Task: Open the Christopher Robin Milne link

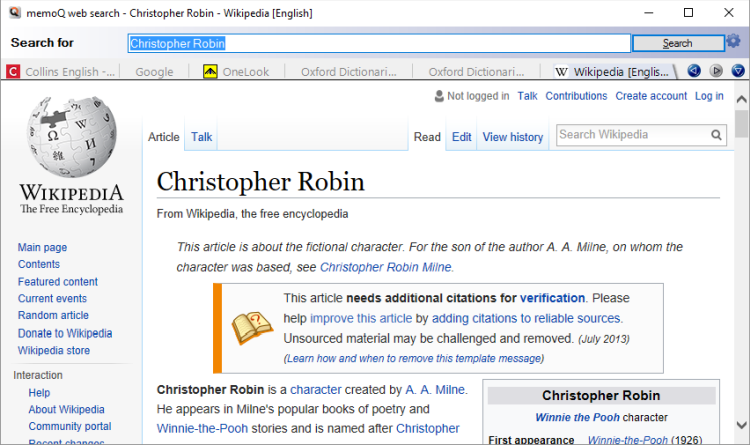Action: (386, 267)
